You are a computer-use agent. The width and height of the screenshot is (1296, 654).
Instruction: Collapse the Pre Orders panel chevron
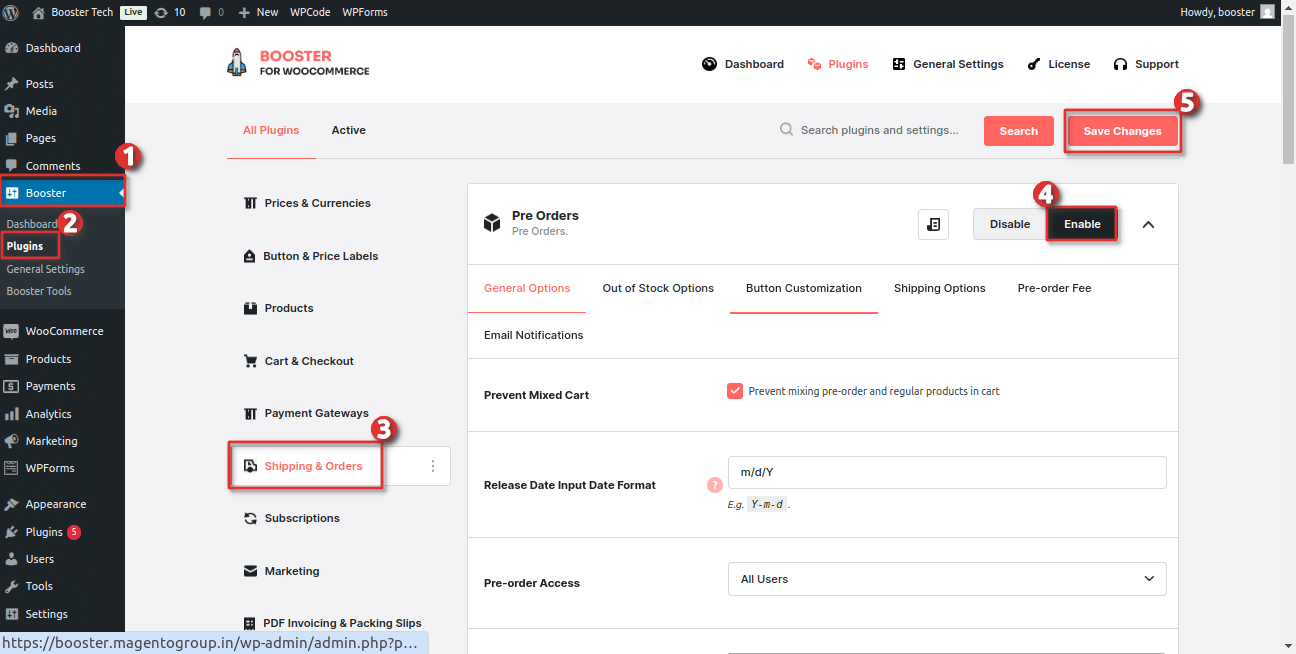pyautogui.click(x=1148, y=224)
